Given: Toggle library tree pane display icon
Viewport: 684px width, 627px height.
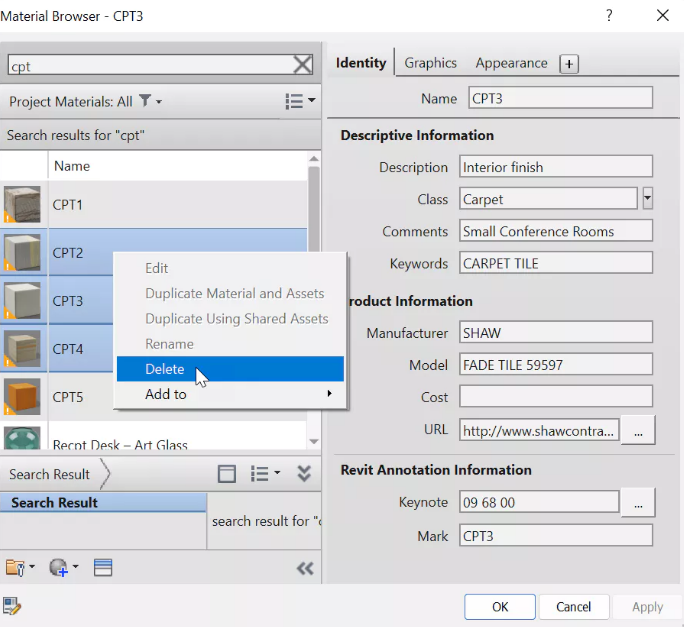Looking at the screenshot, I should click(226, 473).
